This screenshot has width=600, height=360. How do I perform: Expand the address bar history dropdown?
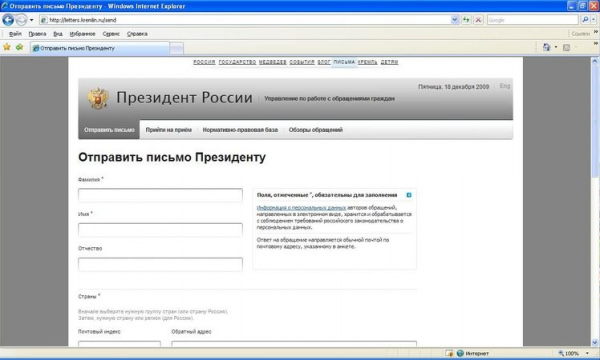454,20
